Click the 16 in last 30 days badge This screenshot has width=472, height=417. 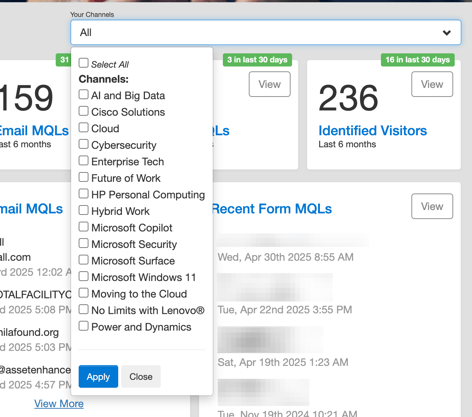tap(418, 60)
